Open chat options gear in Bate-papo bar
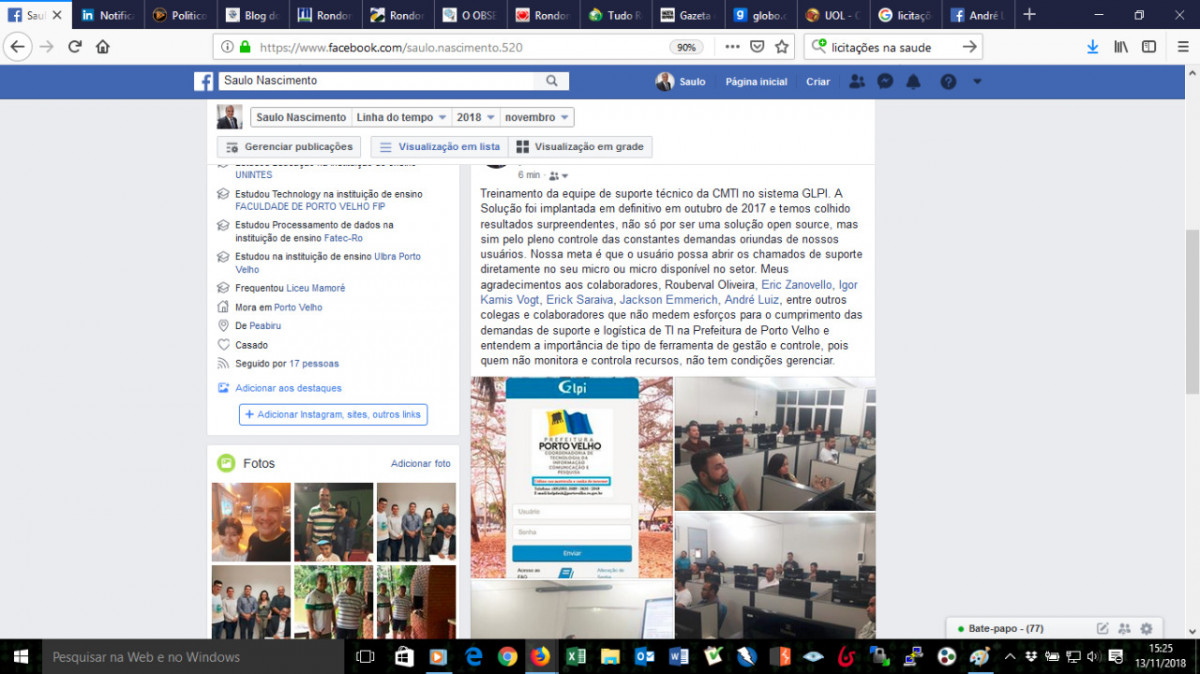Screen dimensions: 1200x674 1146,629
